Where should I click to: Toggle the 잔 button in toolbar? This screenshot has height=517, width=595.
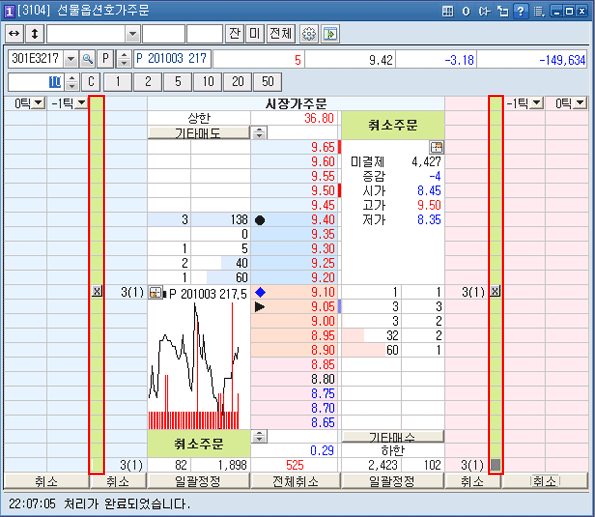tap(235, 34)
